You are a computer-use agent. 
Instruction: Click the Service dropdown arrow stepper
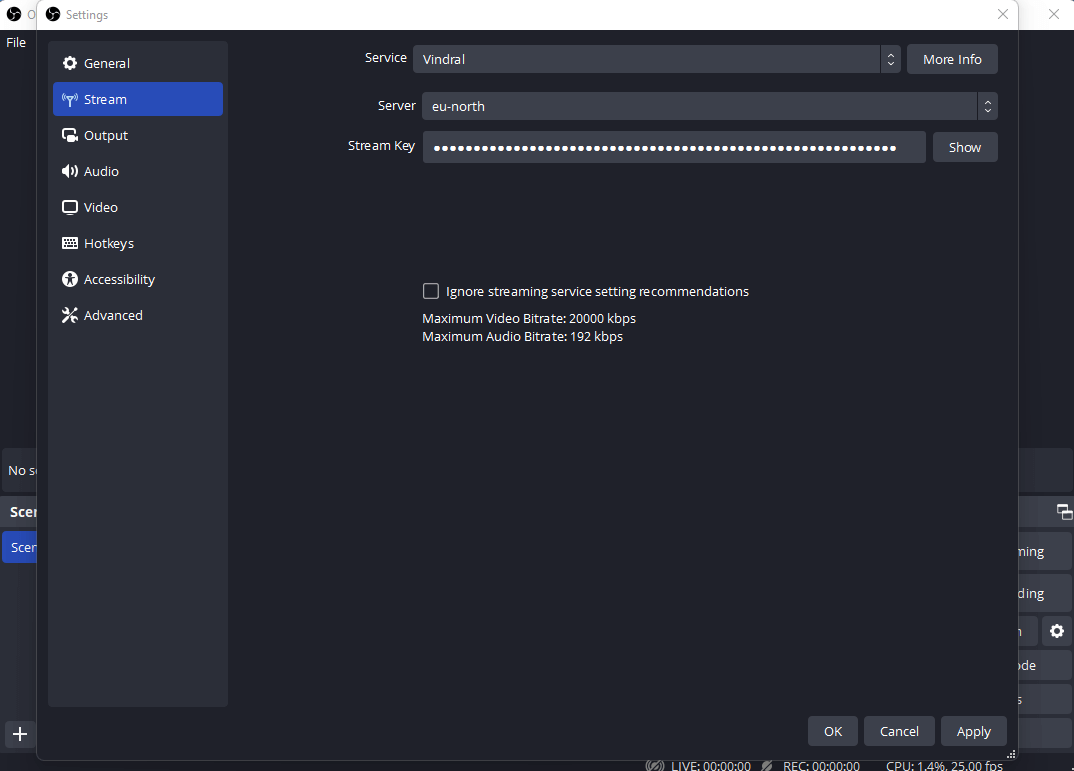tap(890, 59)
